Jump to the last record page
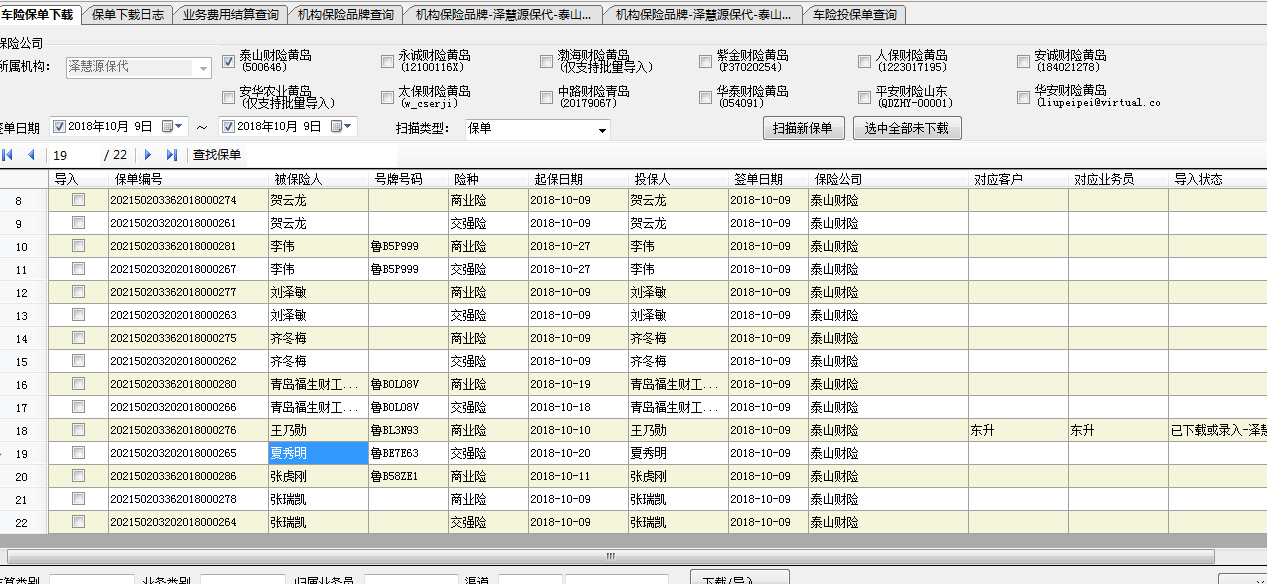The width and height of the screenshot is (1267, 584). (x=171, y=155)
